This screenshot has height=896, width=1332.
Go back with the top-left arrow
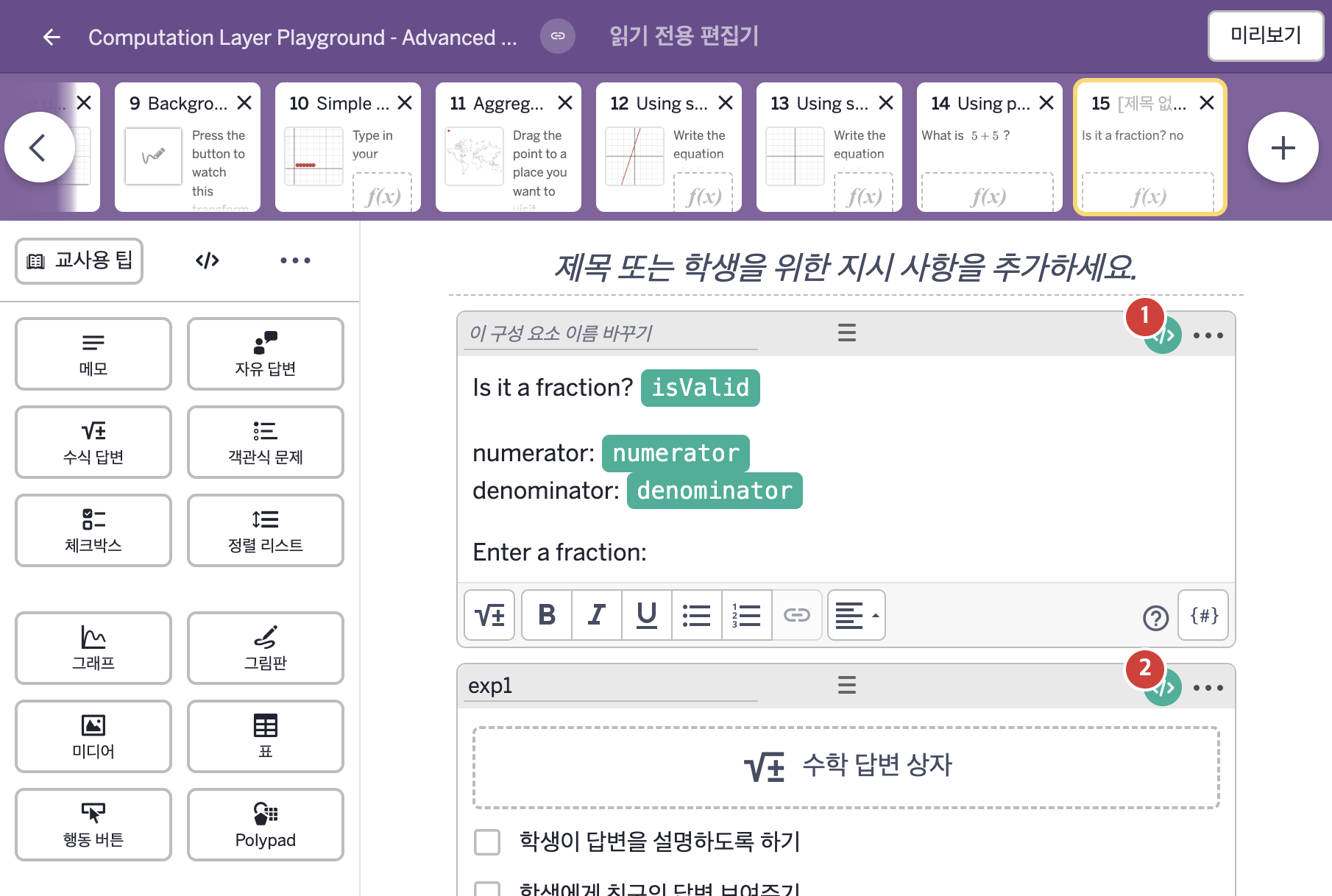coord(52,37)
